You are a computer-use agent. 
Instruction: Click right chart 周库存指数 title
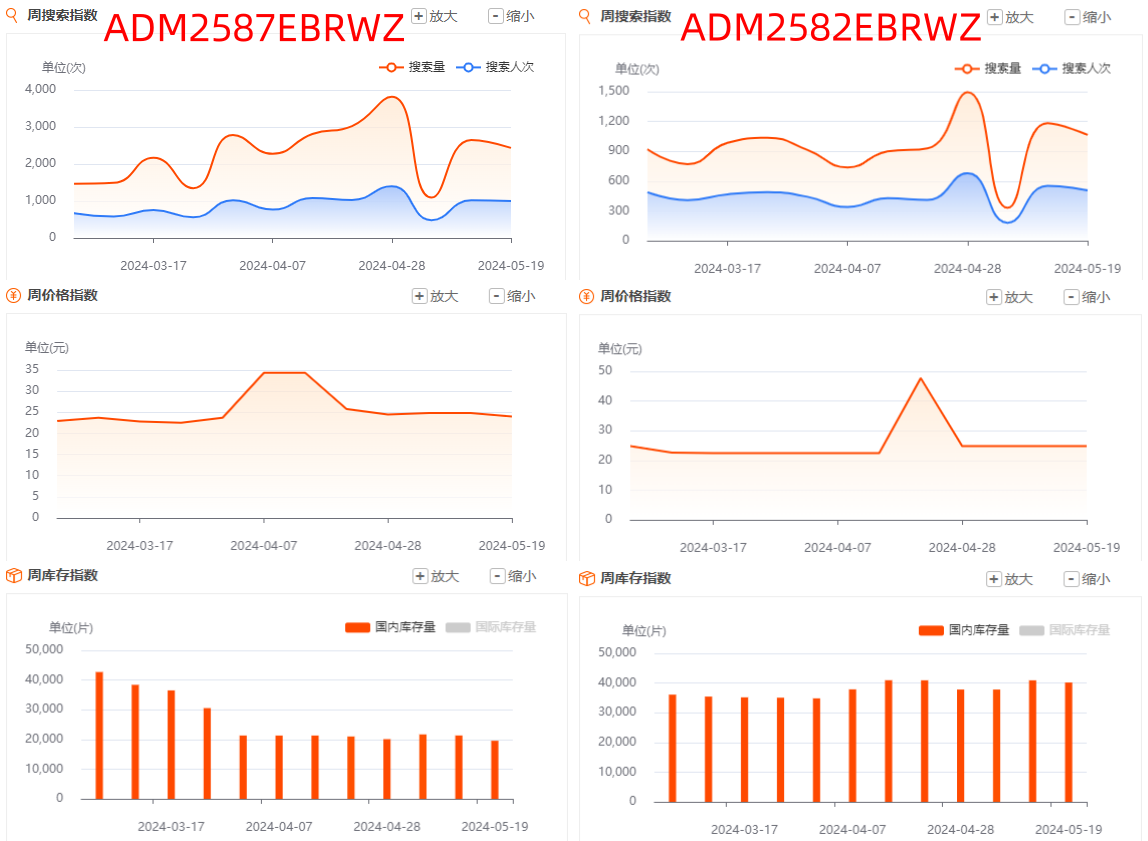636,578
